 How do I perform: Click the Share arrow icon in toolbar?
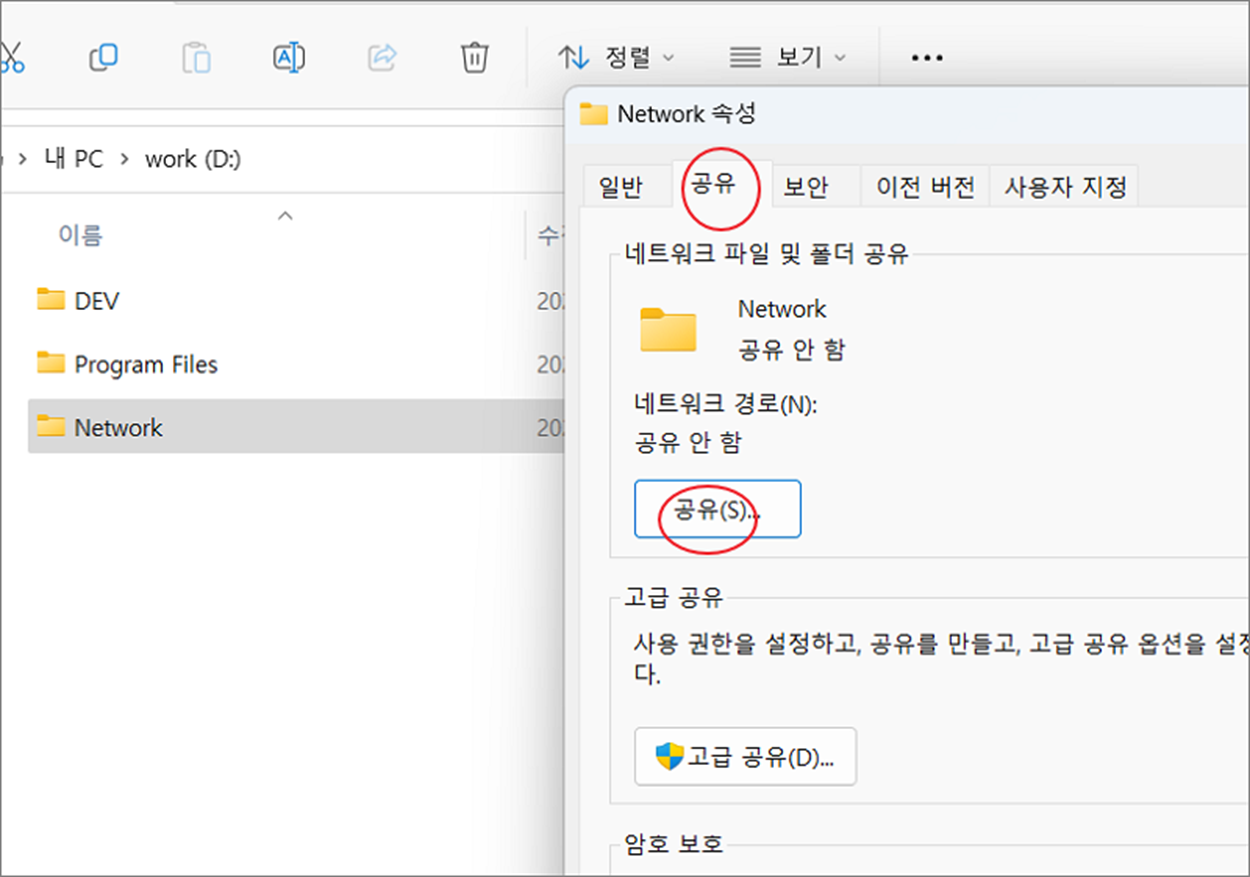coord(382,57)
